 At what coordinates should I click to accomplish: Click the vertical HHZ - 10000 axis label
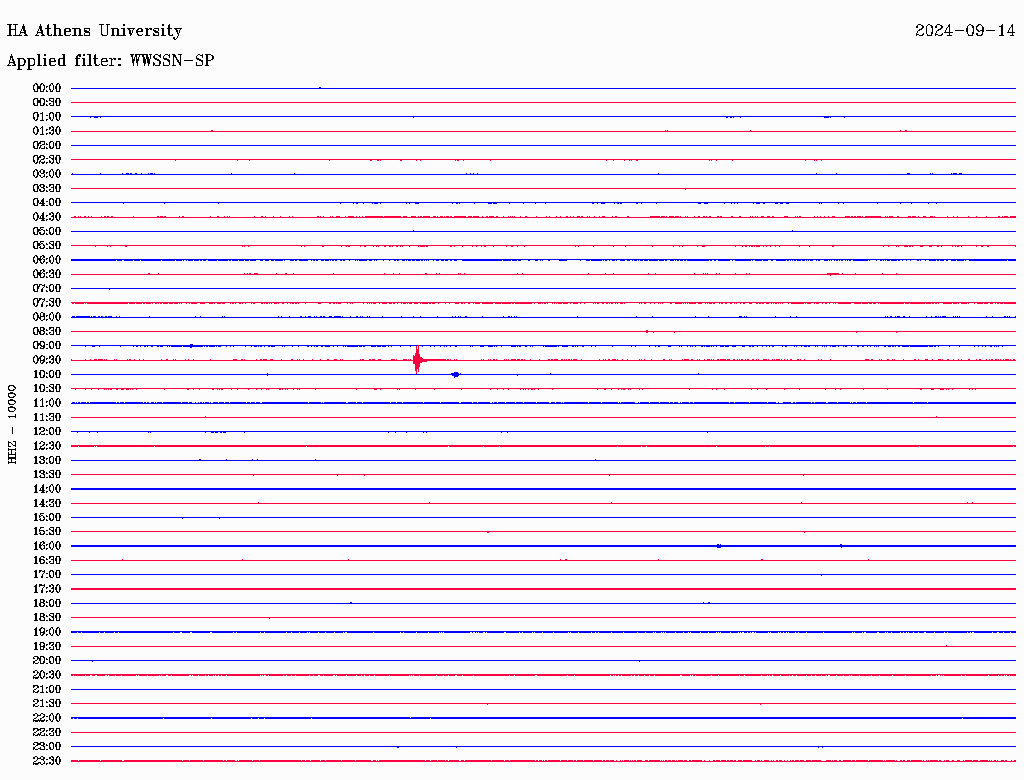pos(12,424)
